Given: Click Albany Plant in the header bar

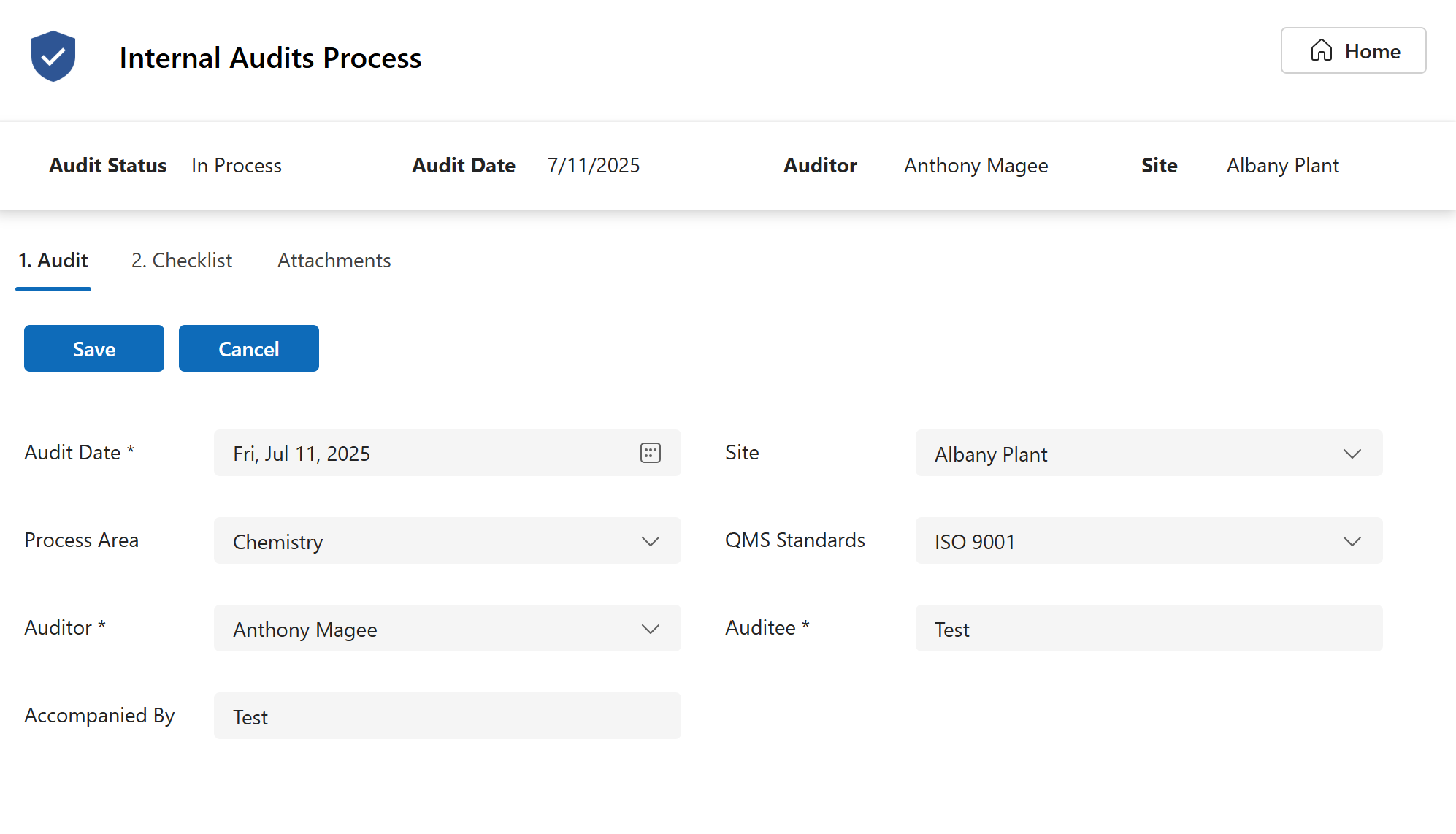Looking at the screenshot, I should (x=1281, y=165).
